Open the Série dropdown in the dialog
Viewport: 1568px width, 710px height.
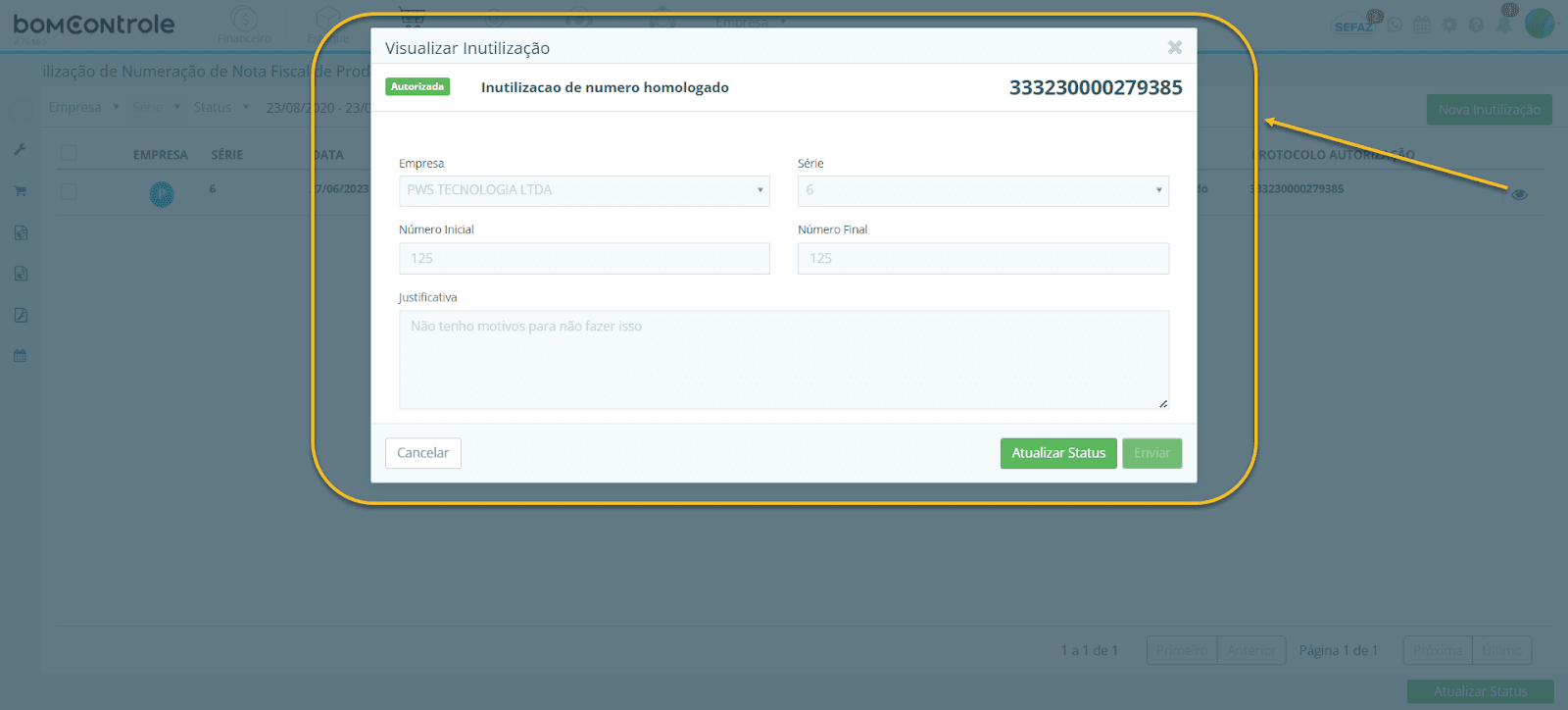(x=983, y=190)
